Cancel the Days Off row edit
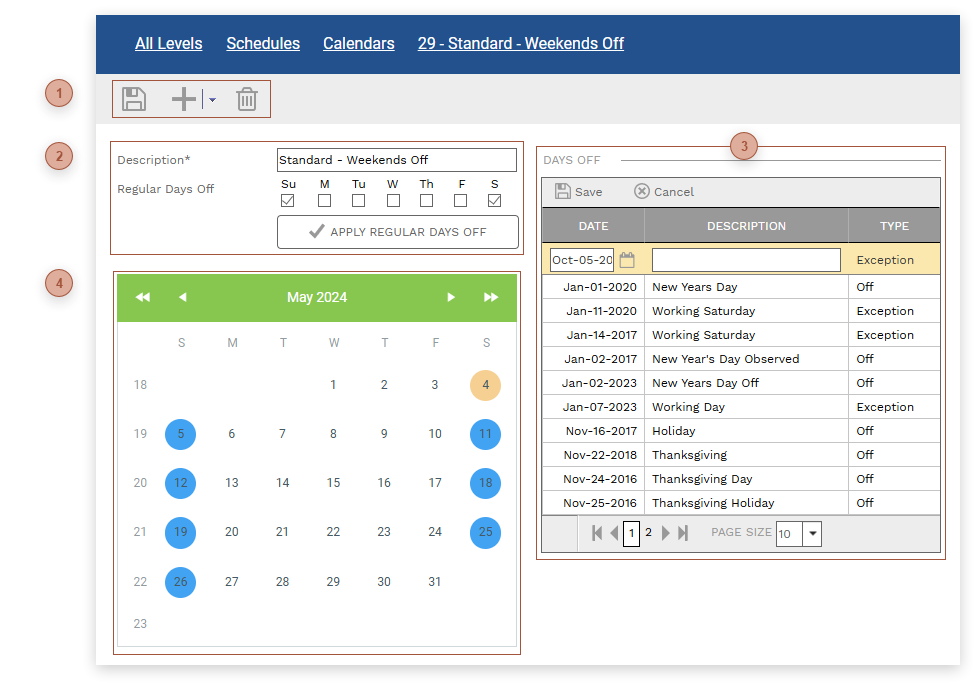Image resolution: width=979 pixels, height=688 pixels. [x=664, y=192]
